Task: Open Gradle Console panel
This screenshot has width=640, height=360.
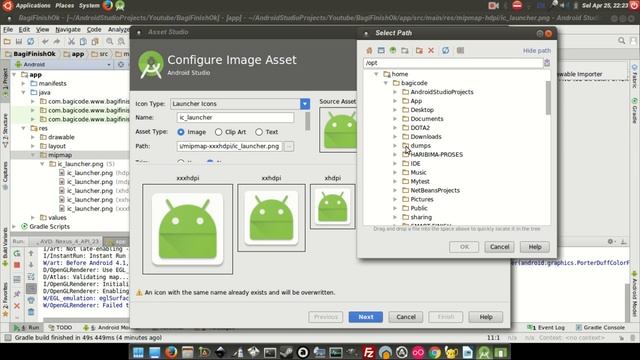Action: (600, 327)
